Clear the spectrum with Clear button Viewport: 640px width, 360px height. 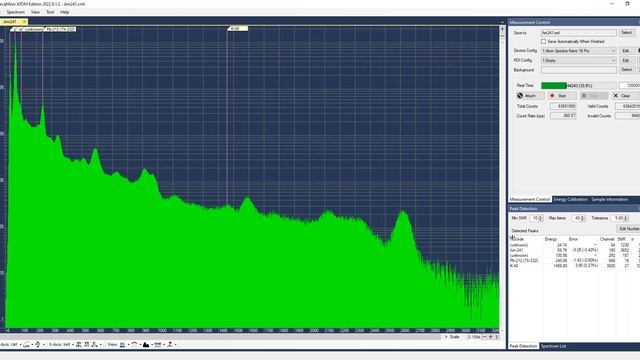[x=625, y=96]
